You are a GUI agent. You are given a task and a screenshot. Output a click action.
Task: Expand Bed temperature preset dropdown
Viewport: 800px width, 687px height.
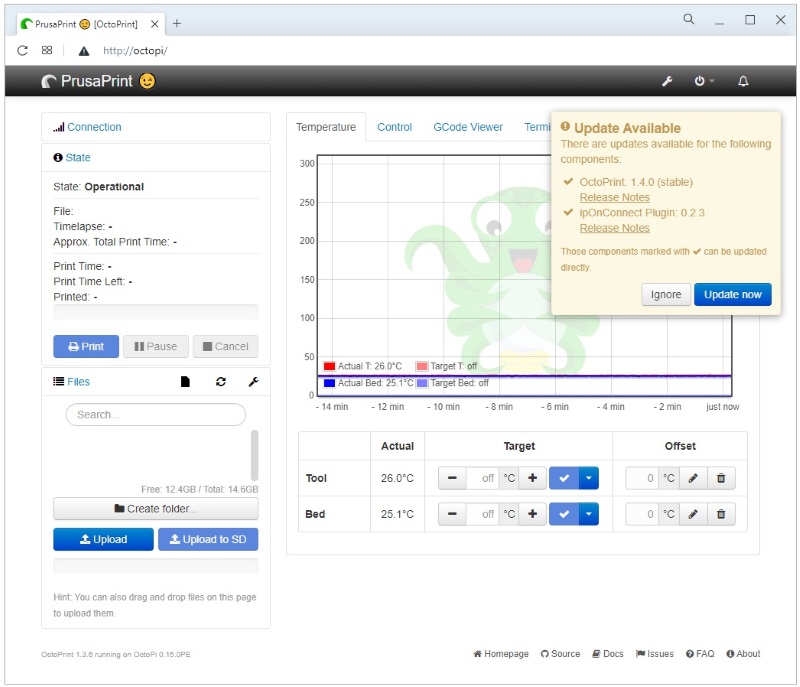588,515
